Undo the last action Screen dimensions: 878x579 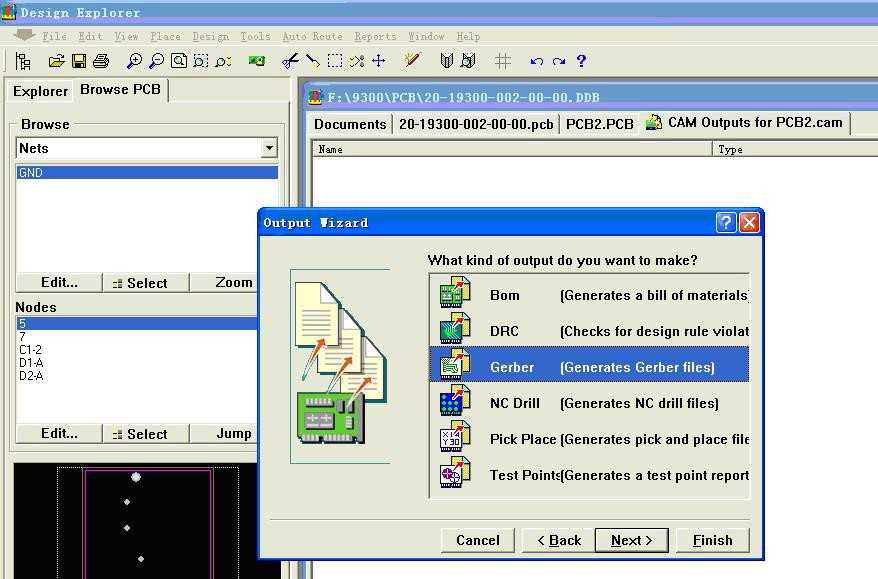pos(536,61)
